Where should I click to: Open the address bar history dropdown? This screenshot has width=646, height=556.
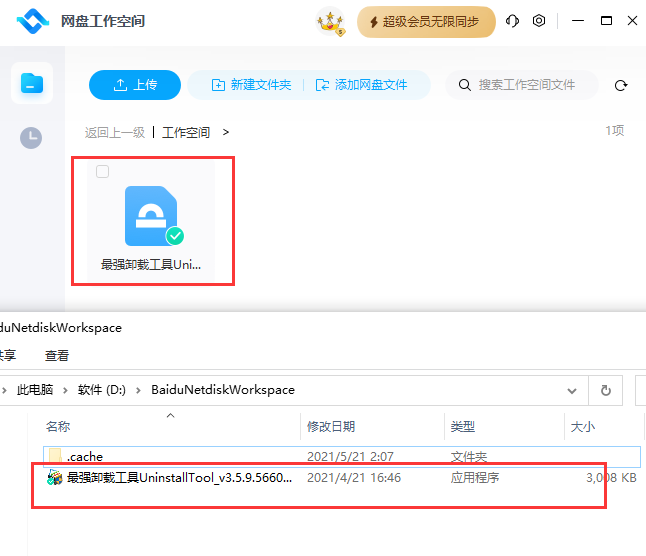[x=572, y=390]
